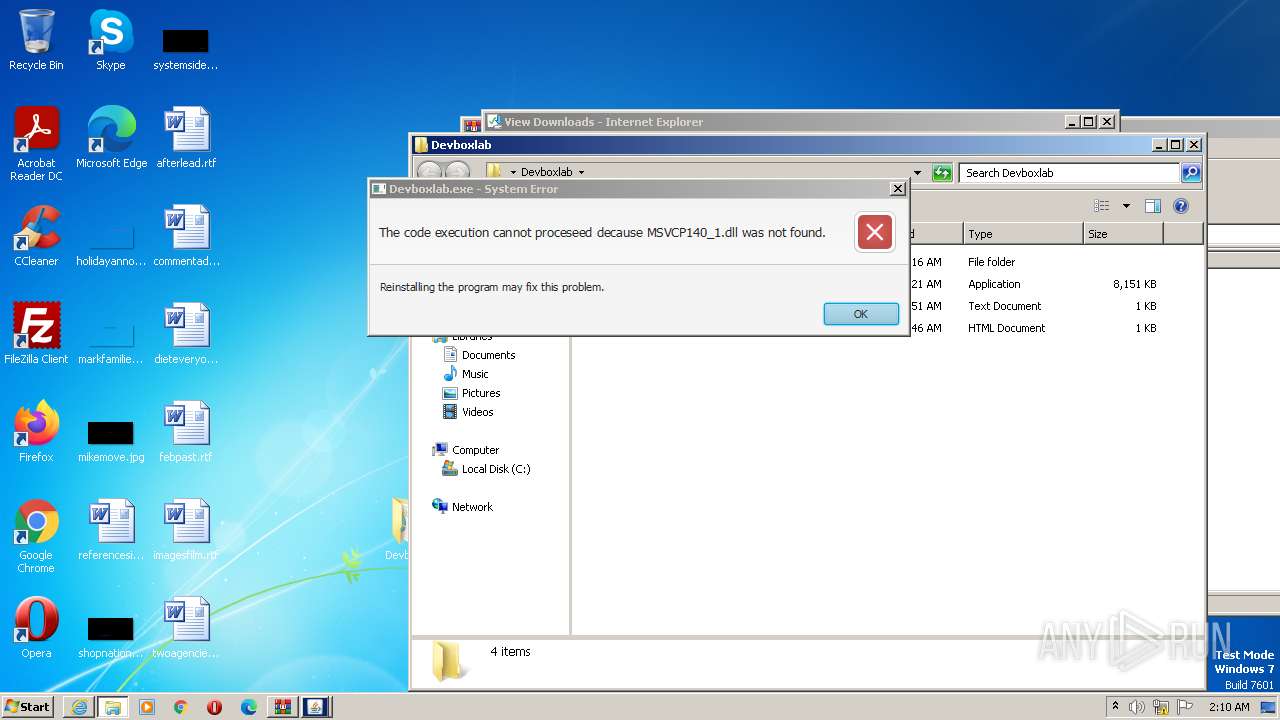The image size is (1280, 720).
Task: Open Google Chrome desktop shortcut
Action: (36, 536)
